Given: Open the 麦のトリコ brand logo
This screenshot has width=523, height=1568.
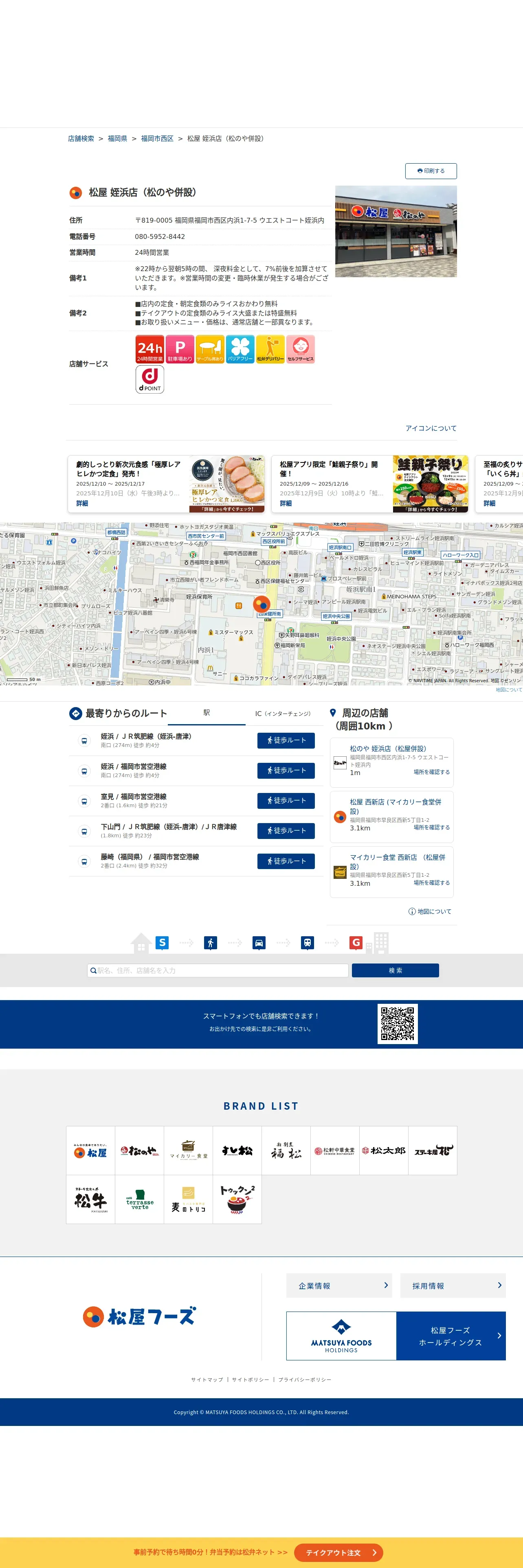Looking at the screenshot, I should tap(188, 1199).
